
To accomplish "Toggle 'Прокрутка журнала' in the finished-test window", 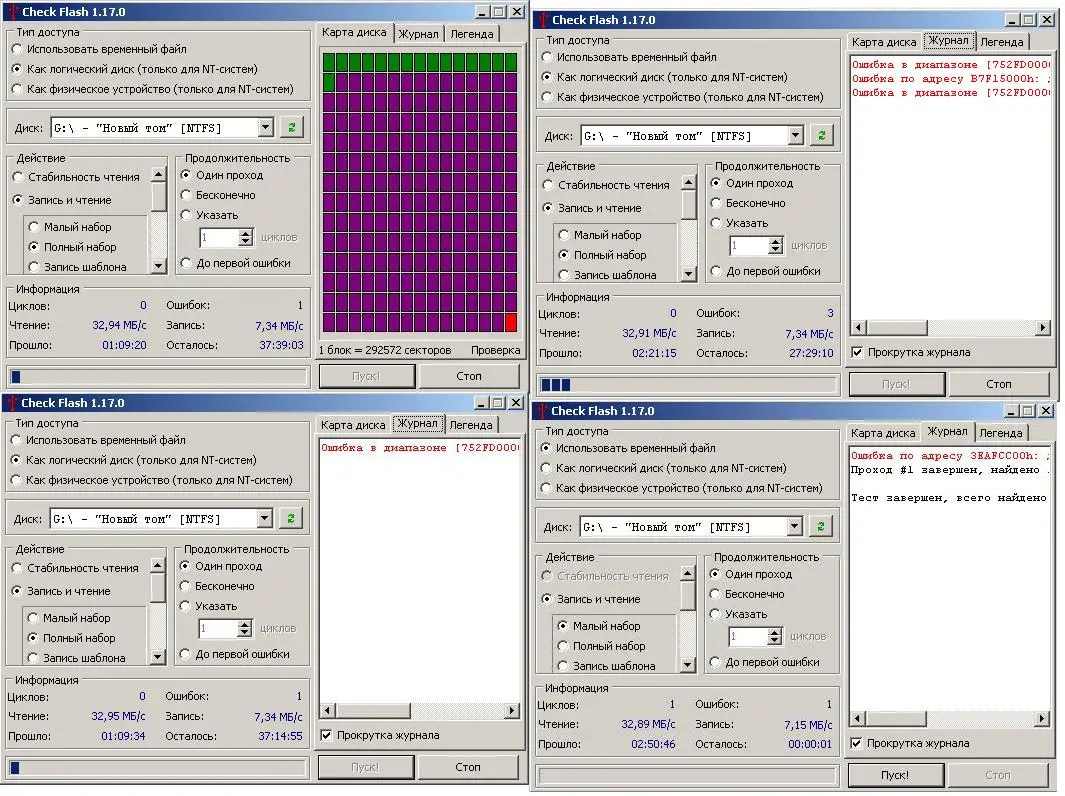I will pos(856,744).
